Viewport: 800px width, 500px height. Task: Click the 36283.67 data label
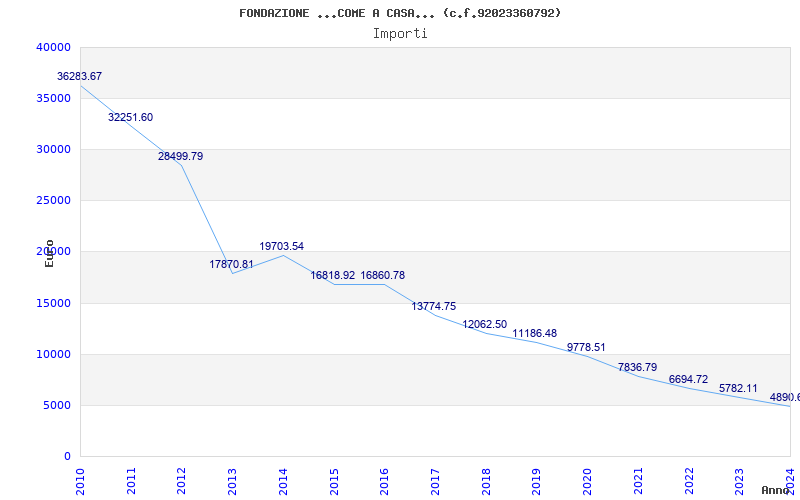click(79, 77)
